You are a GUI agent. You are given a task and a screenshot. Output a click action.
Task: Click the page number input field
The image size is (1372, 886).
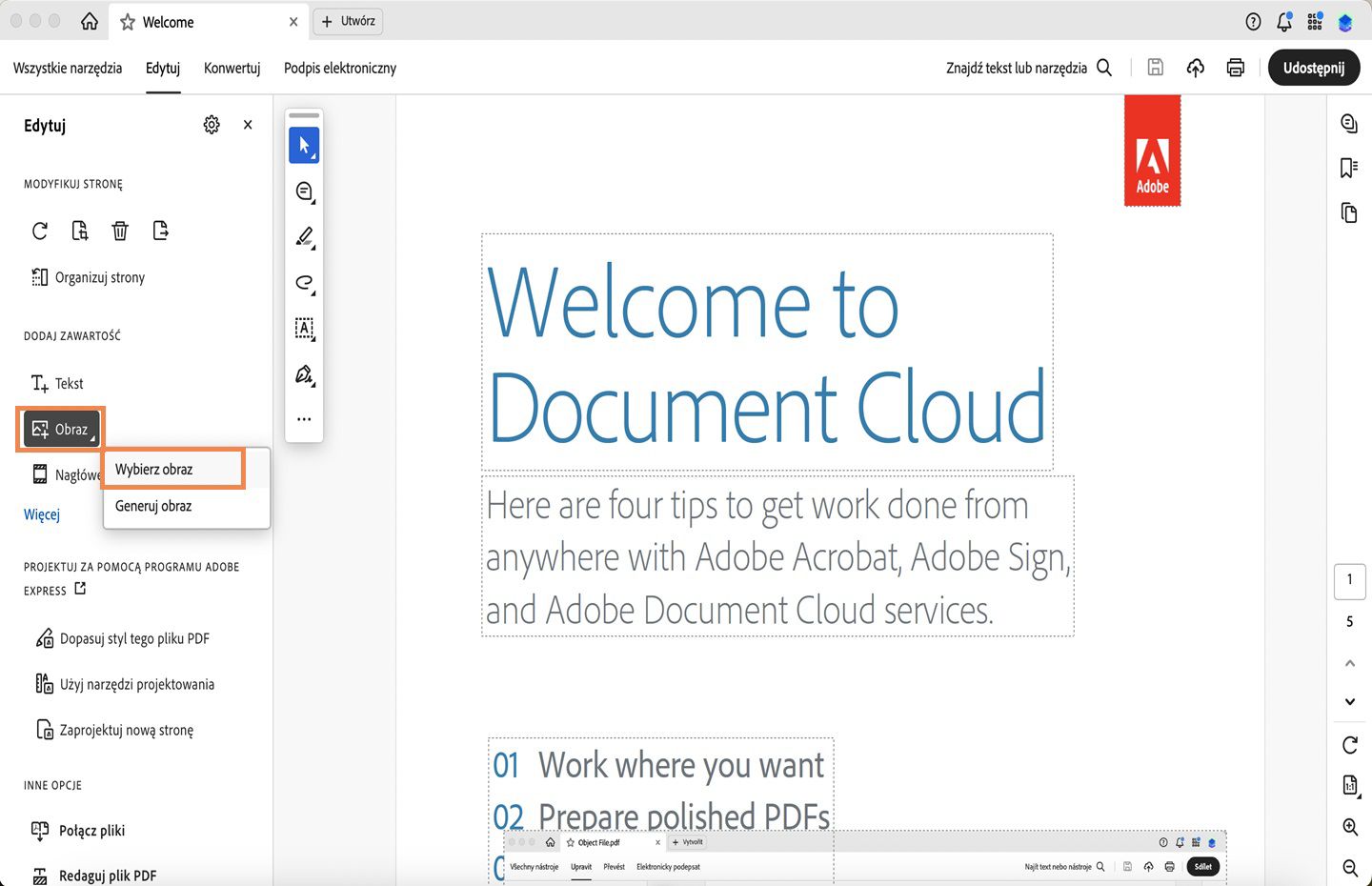tap(1350, 581)
